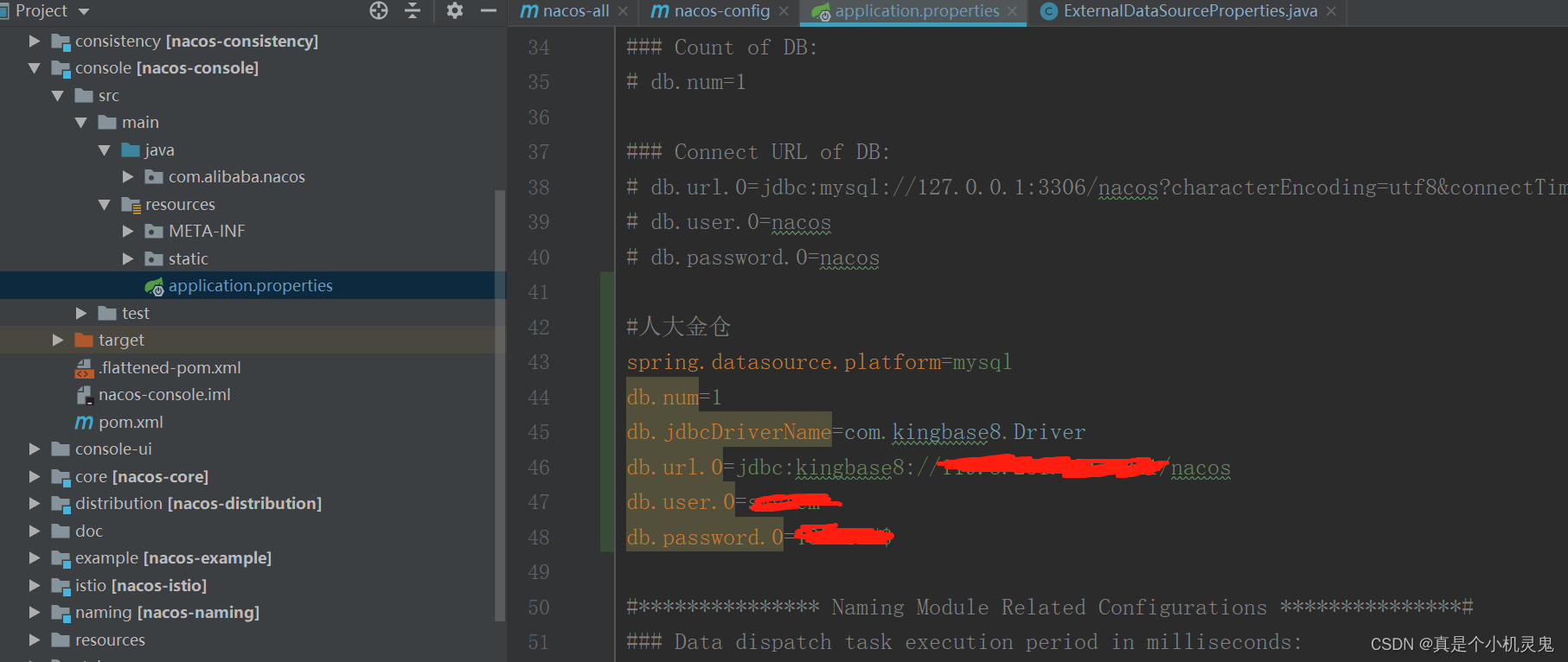Open Project panel settings gear

point(455,10)
